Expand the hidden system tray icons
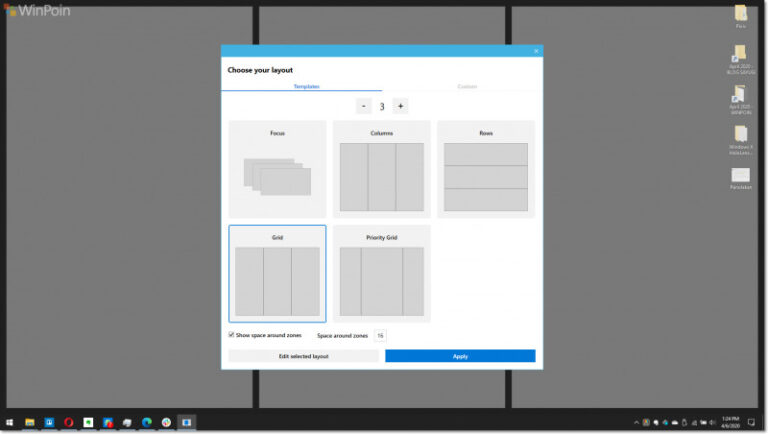The image size is (768, 434). 636,423
